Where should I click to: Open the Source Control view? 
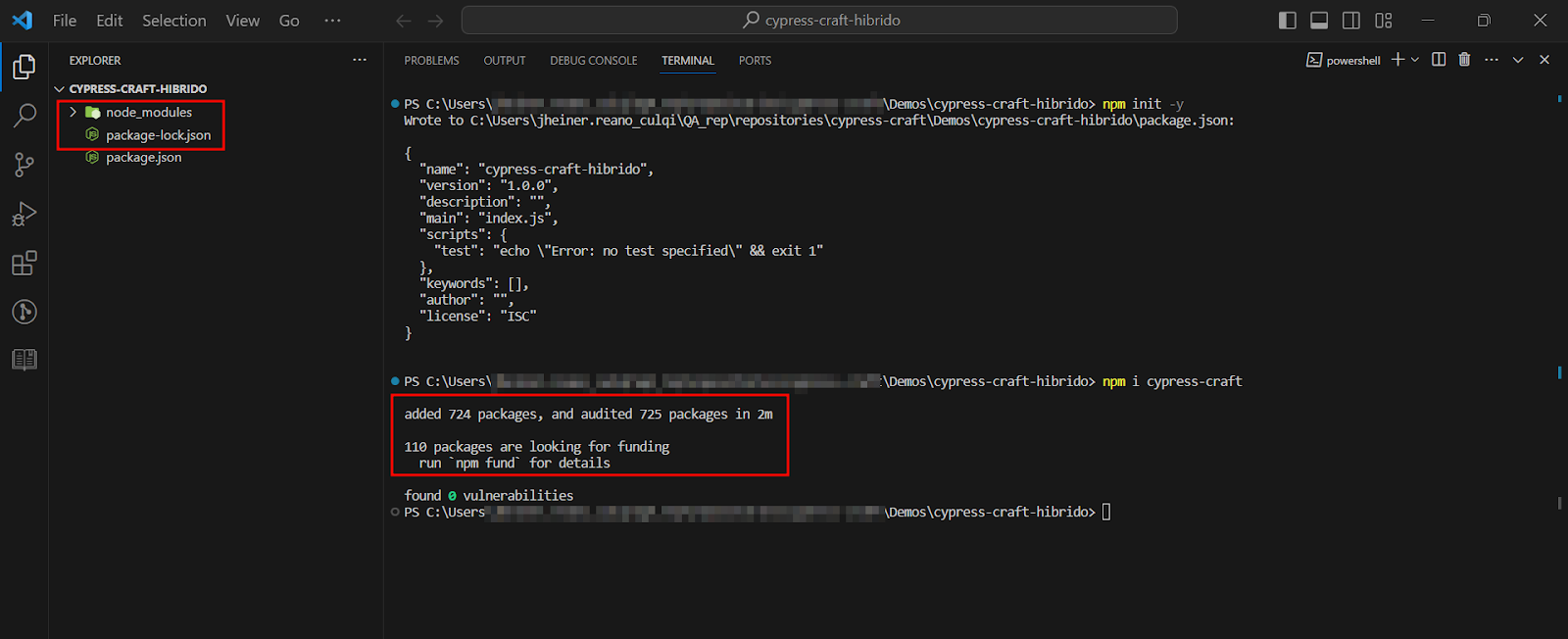click(24, 165)
